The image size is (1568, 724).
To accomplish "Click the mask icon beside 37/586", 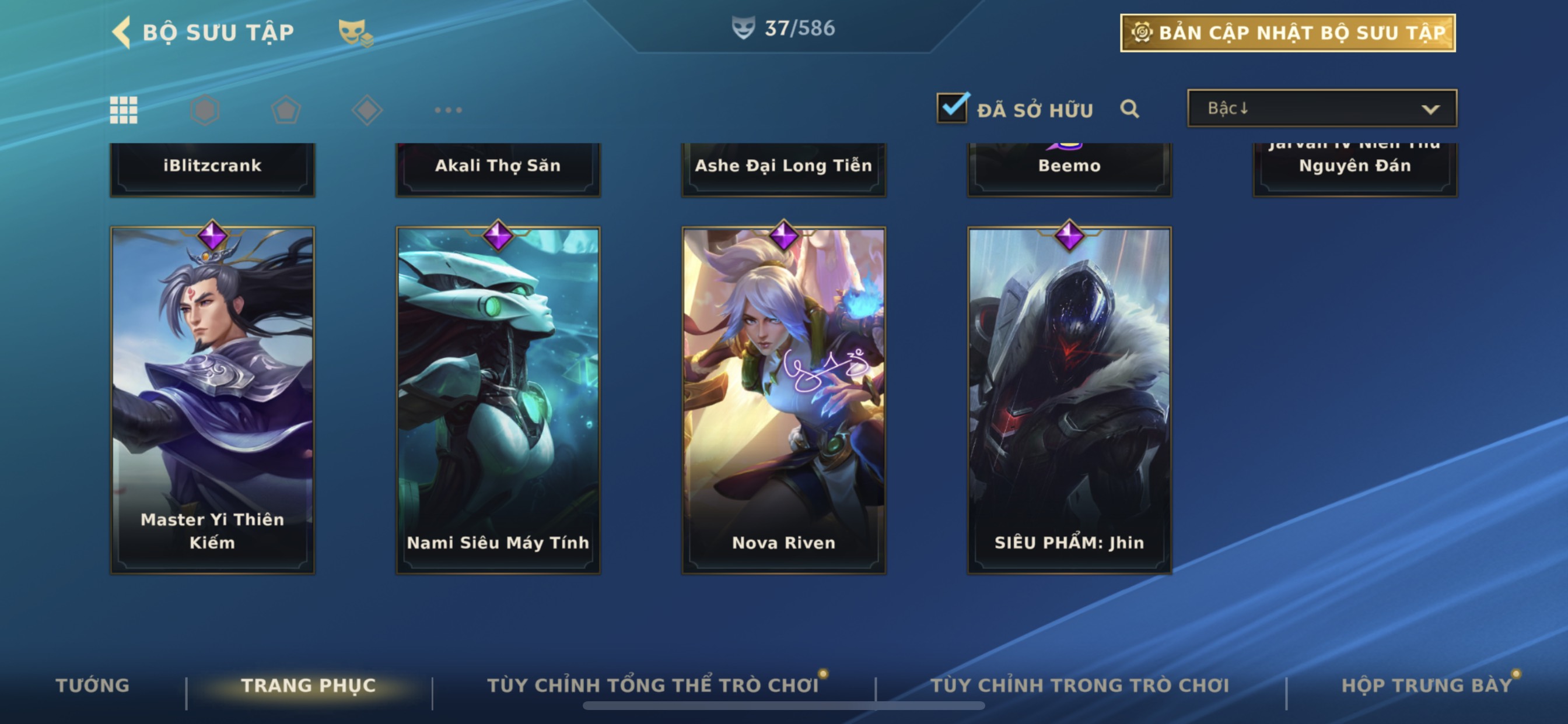I will coord(743,28).
